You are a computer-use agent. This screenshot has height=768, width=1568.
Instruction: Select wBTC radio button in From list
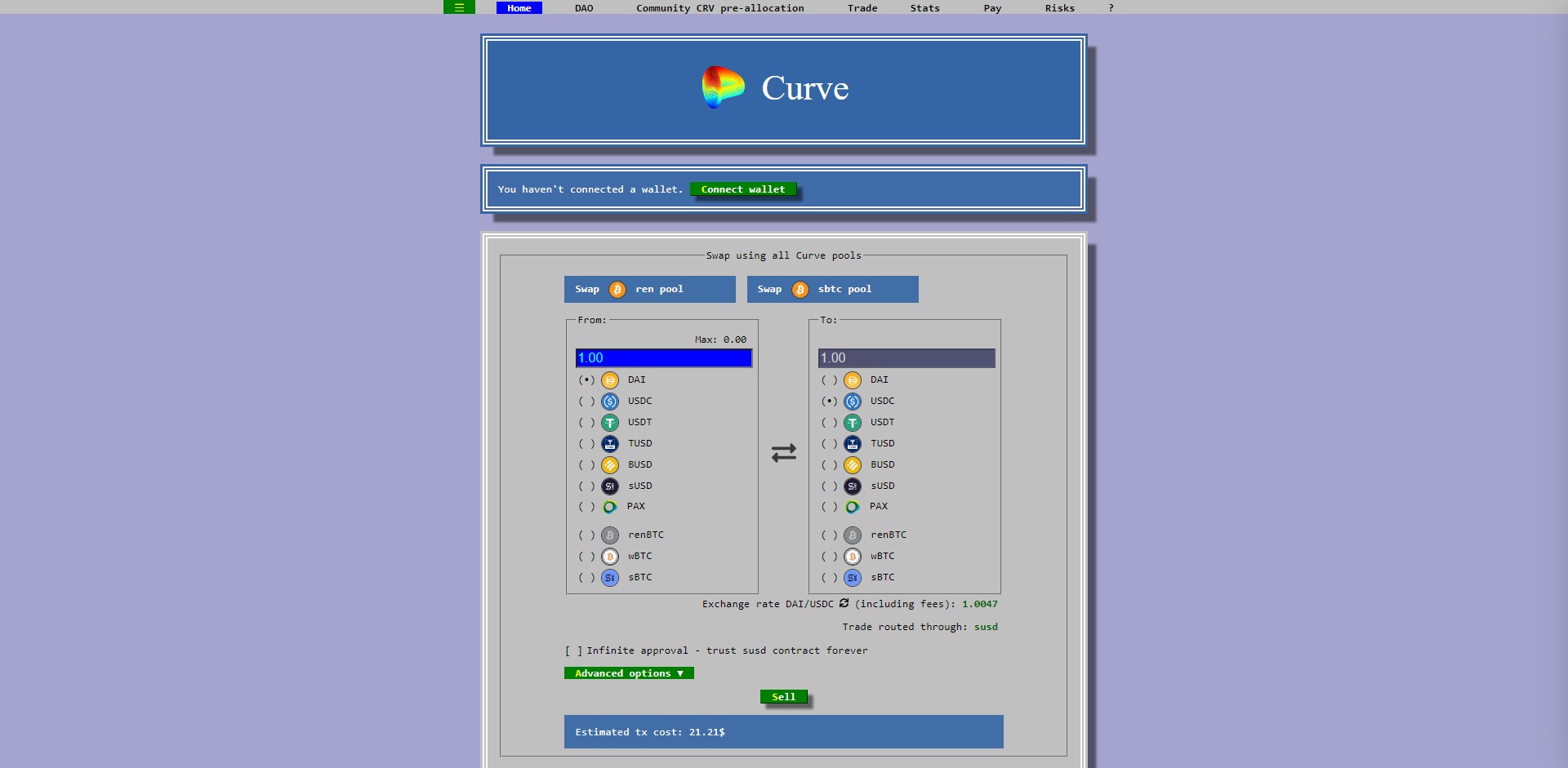click(586, 557)
